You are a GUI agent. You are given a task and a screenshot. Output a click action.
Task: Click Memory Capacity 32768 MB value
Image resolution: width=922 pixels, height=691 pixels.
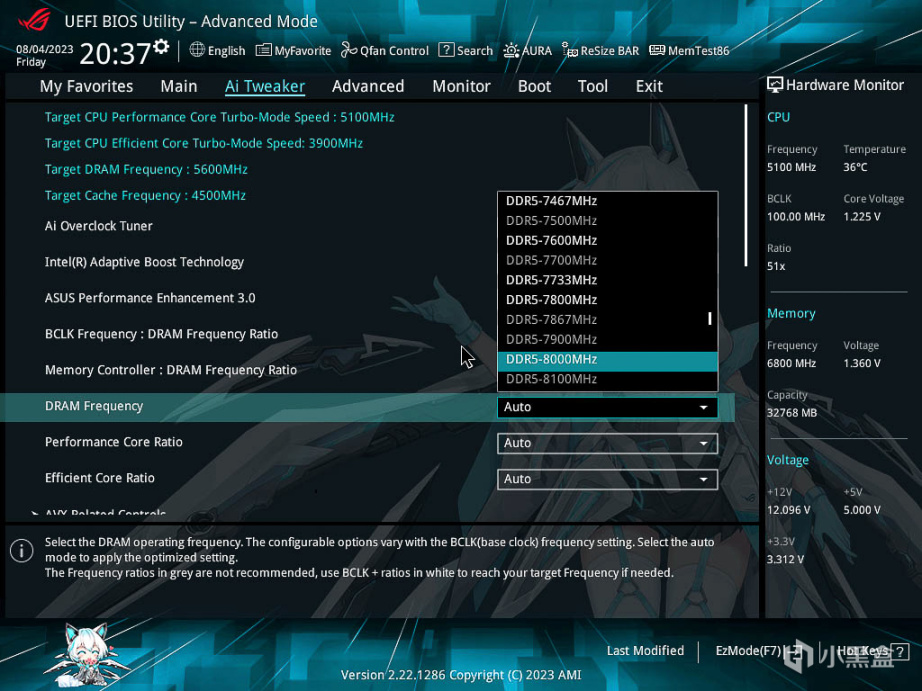[791, 413]
